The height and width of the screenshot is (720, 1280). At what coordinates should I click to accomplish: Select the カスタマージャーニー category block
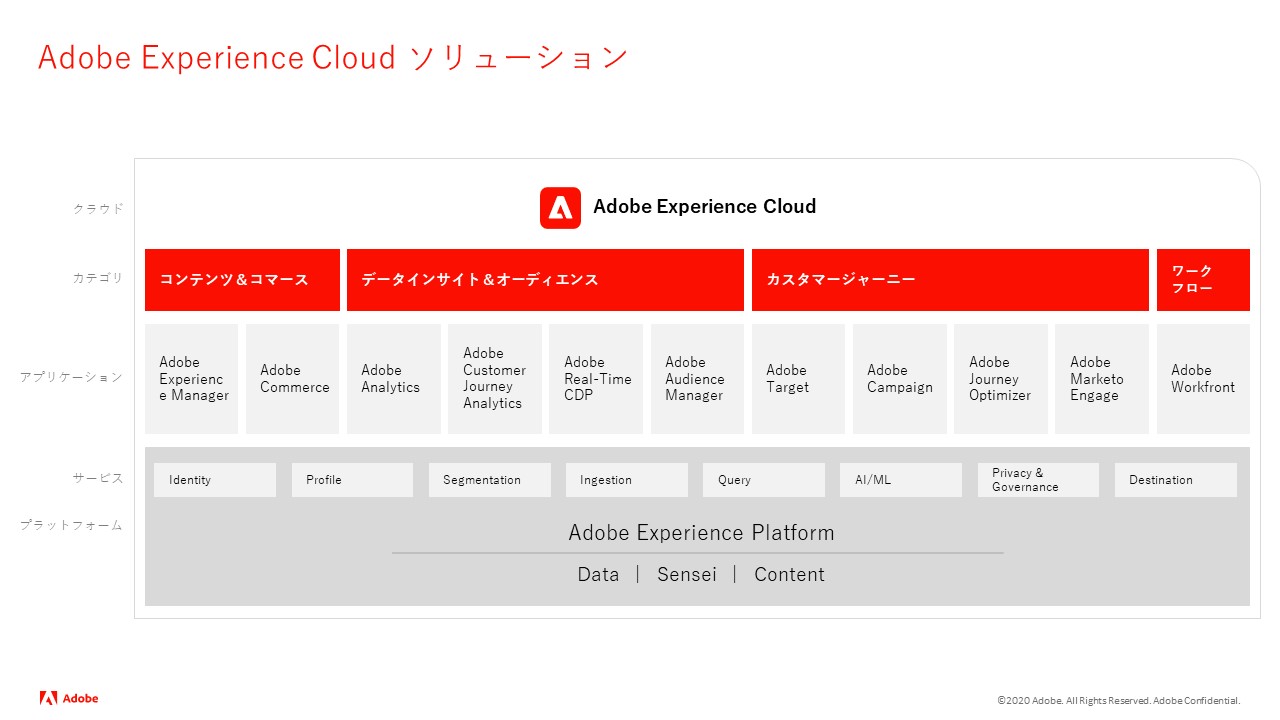click(x=950, y=280)
